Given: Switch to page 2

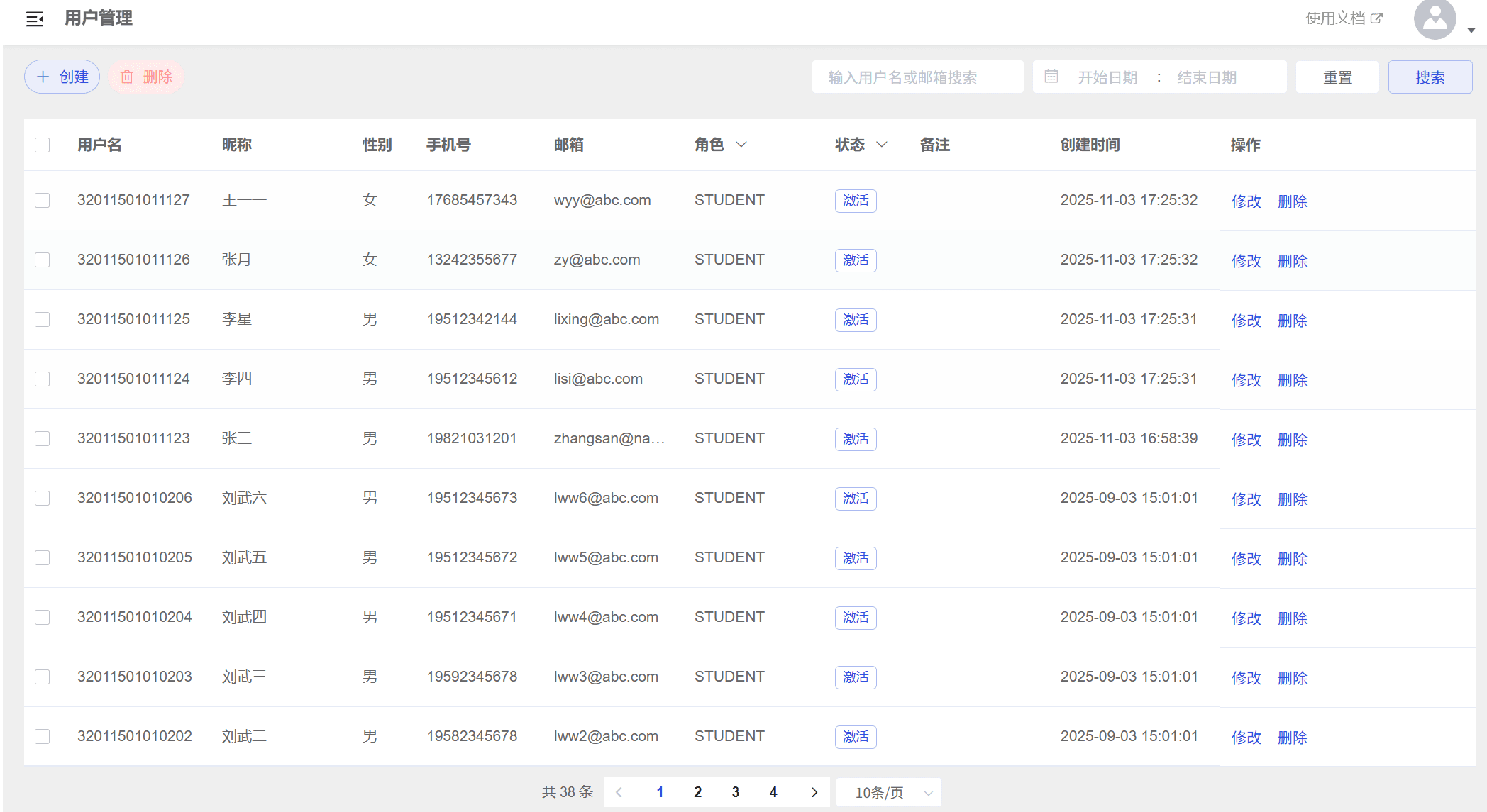Looking at the screenshot, I should pos(698,792).
